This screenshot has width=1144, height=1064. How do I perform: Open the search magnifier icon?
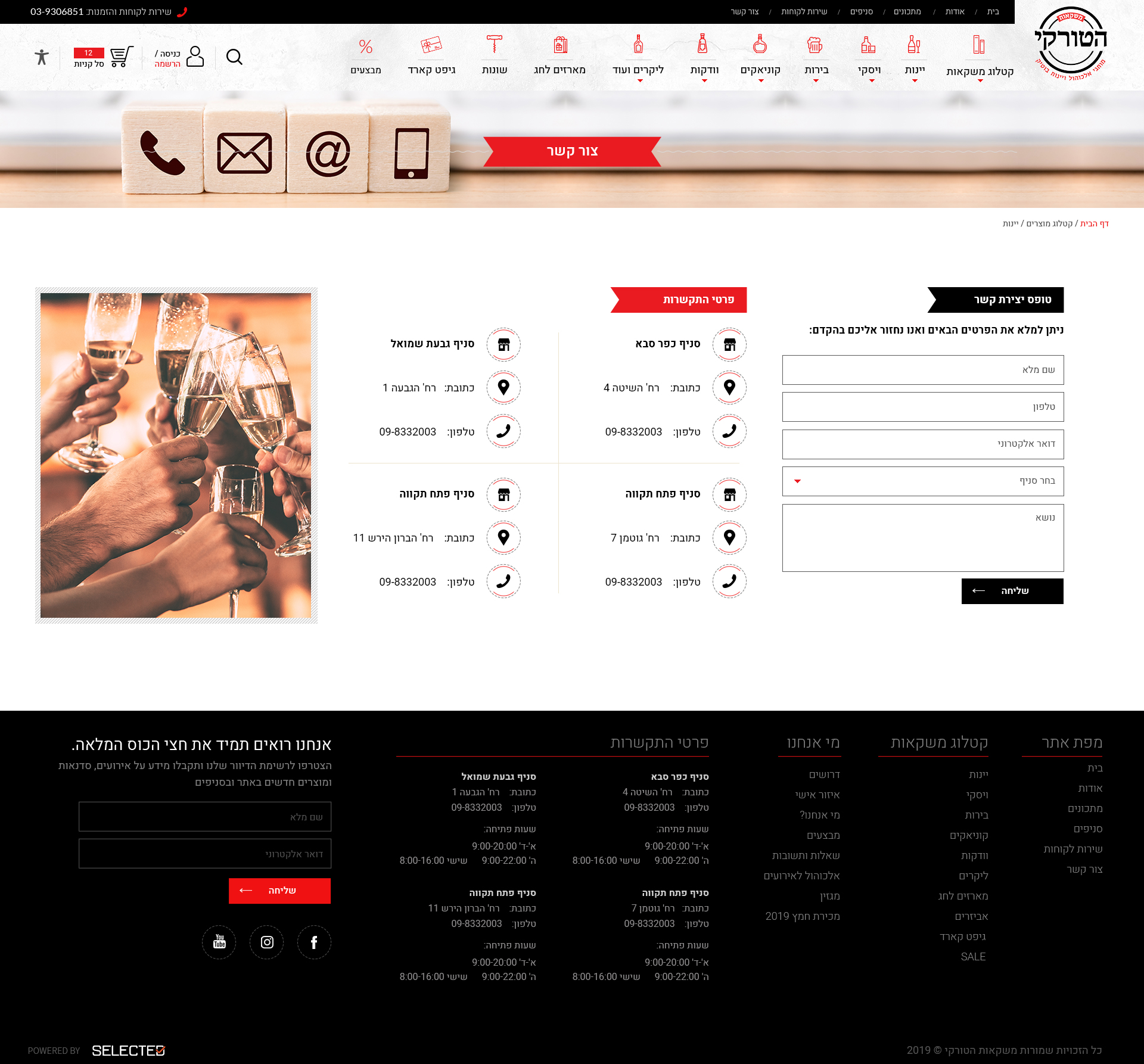click(234, 57)
